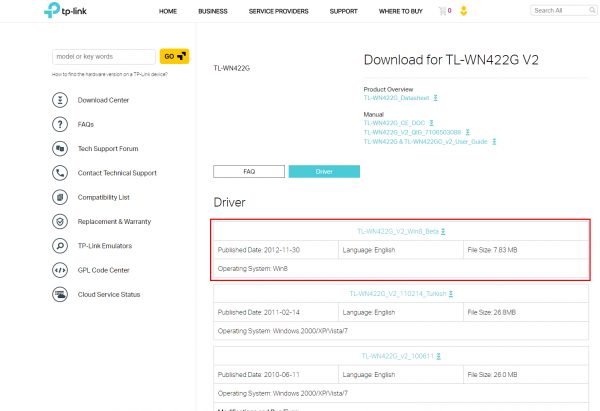Click the Cloud Service Status icon
This screenshot has height=411, width=600.
pos(59,294)
